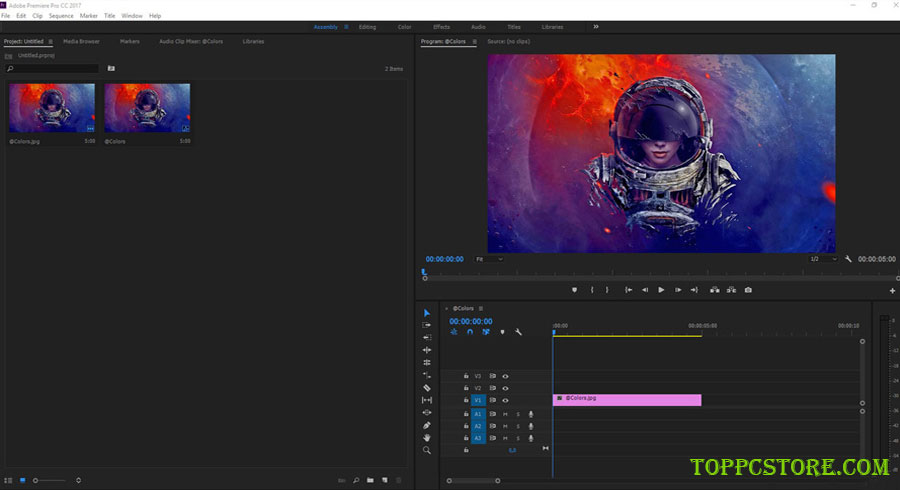900x490 pixels.
Task: Switch to the Media Browser tab
Action: [x=81, y=42]
